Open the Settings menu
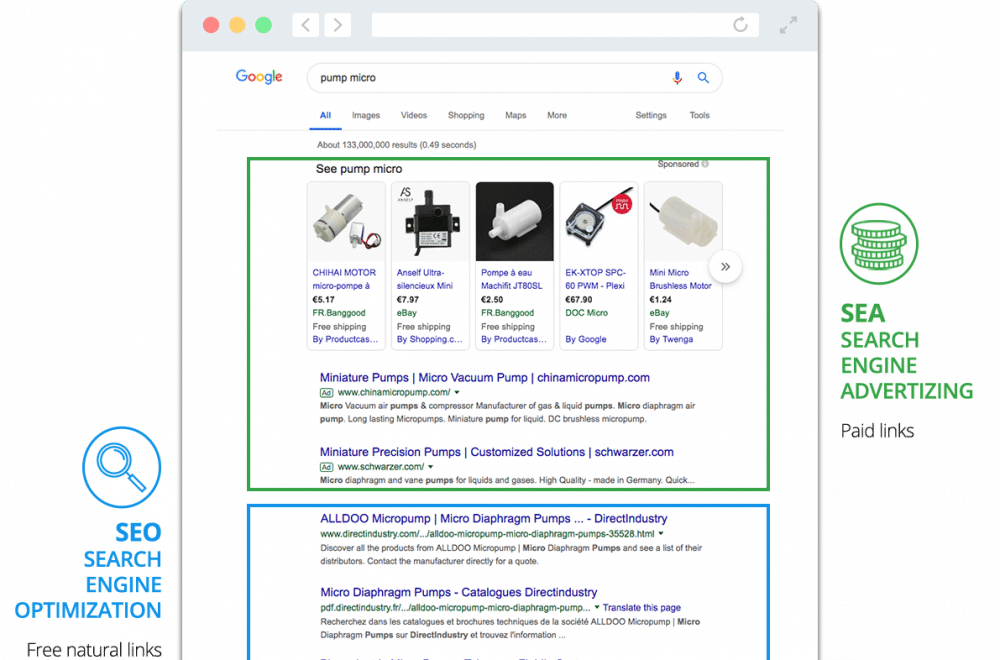 click(x=651, y=115)
